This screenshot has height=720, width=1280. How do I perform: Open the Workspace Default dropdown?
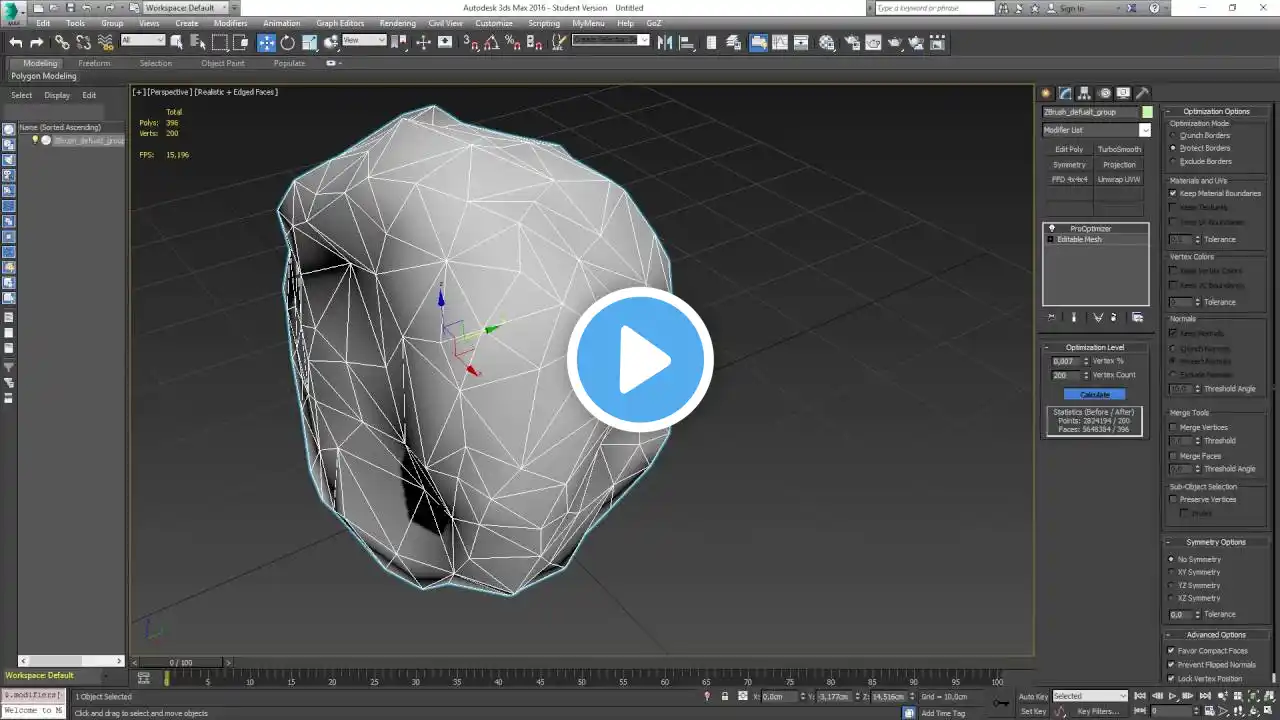coord(185,8)
